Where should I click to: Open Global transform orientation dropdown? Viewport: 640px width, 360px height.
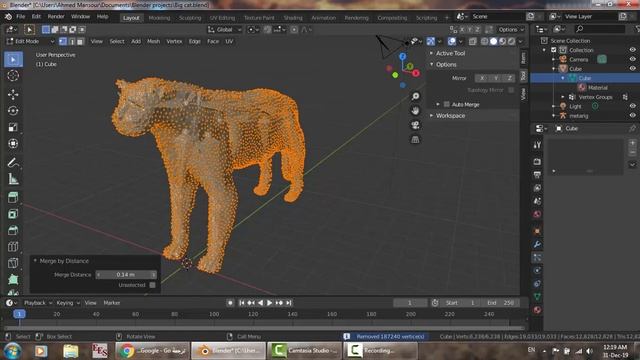(x=224, y=29)
